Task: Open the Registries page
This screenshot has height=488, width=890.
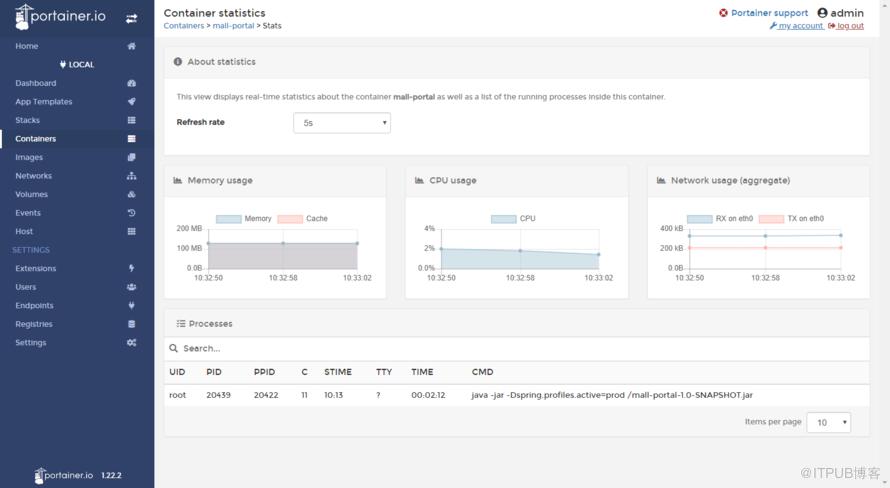Action: (x=33, y=324)
